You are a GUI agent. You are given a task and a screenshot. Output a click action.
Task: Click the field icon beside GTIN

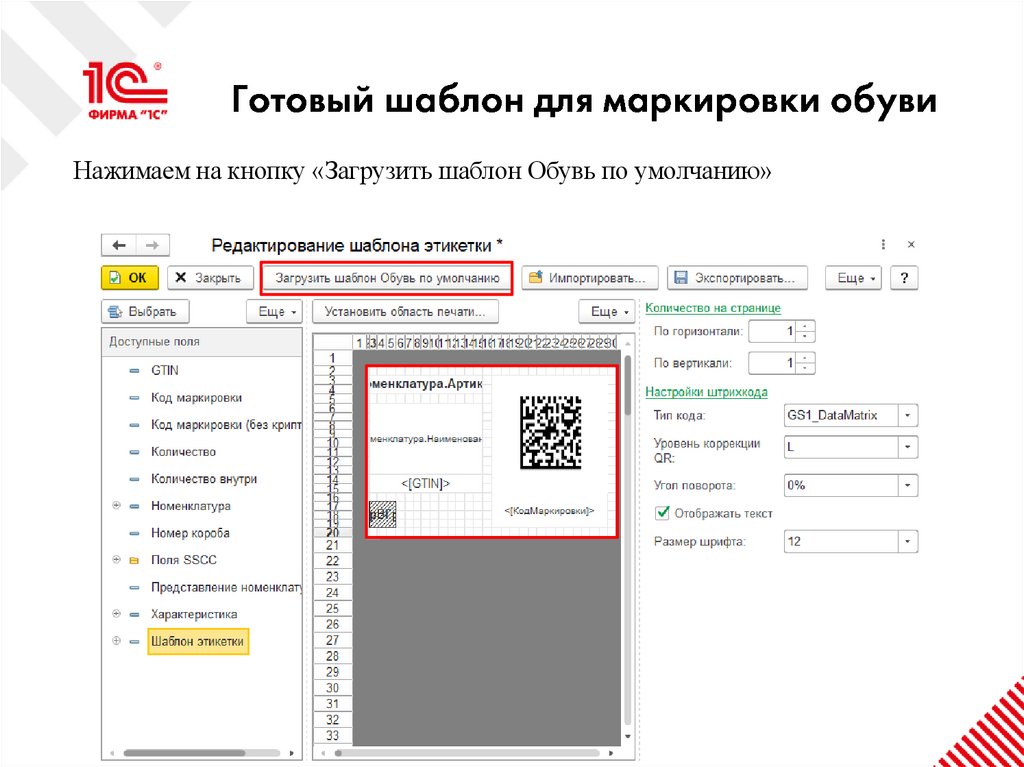pyautogui.click(x=135, y=371)
